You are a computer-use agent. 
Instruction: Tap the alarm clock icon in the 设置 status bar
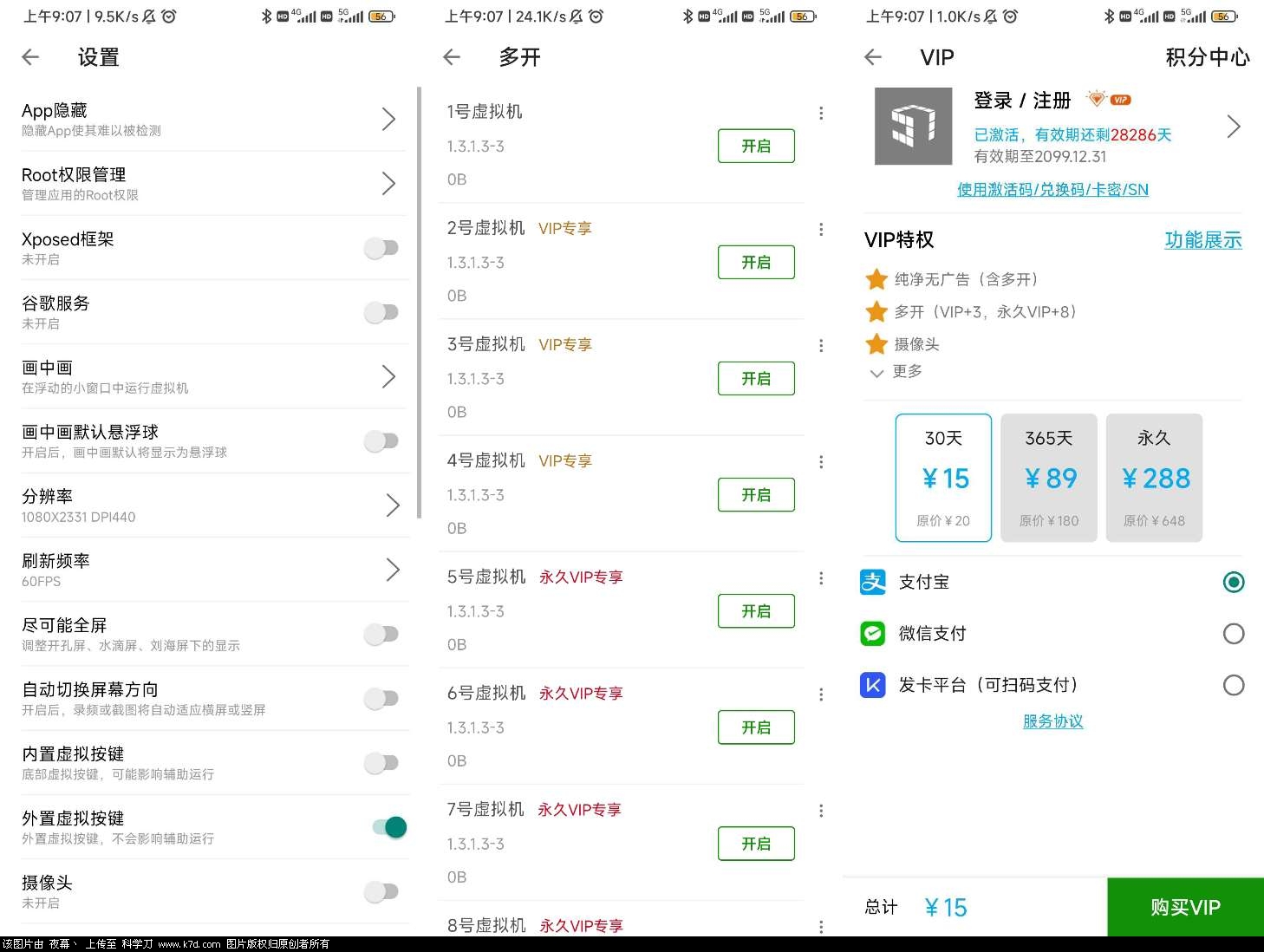(x=169, y=16)
